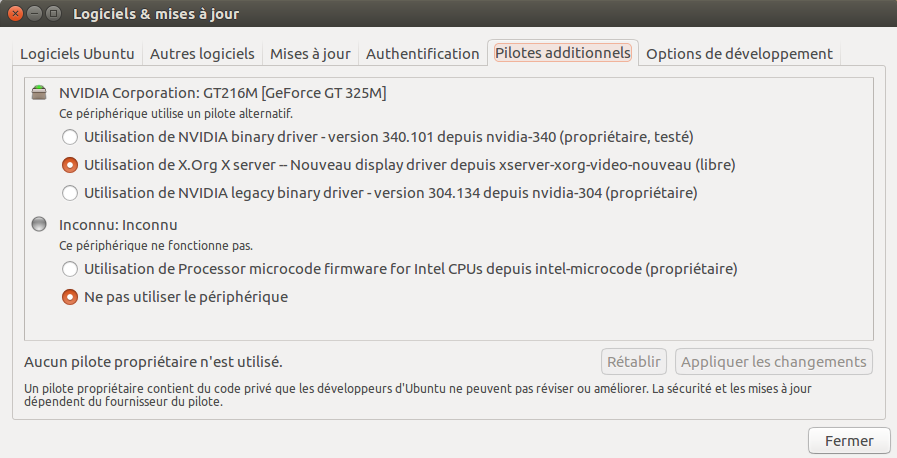
Task: Enable Intel CPU microcode firmware option
Action: [x=69, y=268]
